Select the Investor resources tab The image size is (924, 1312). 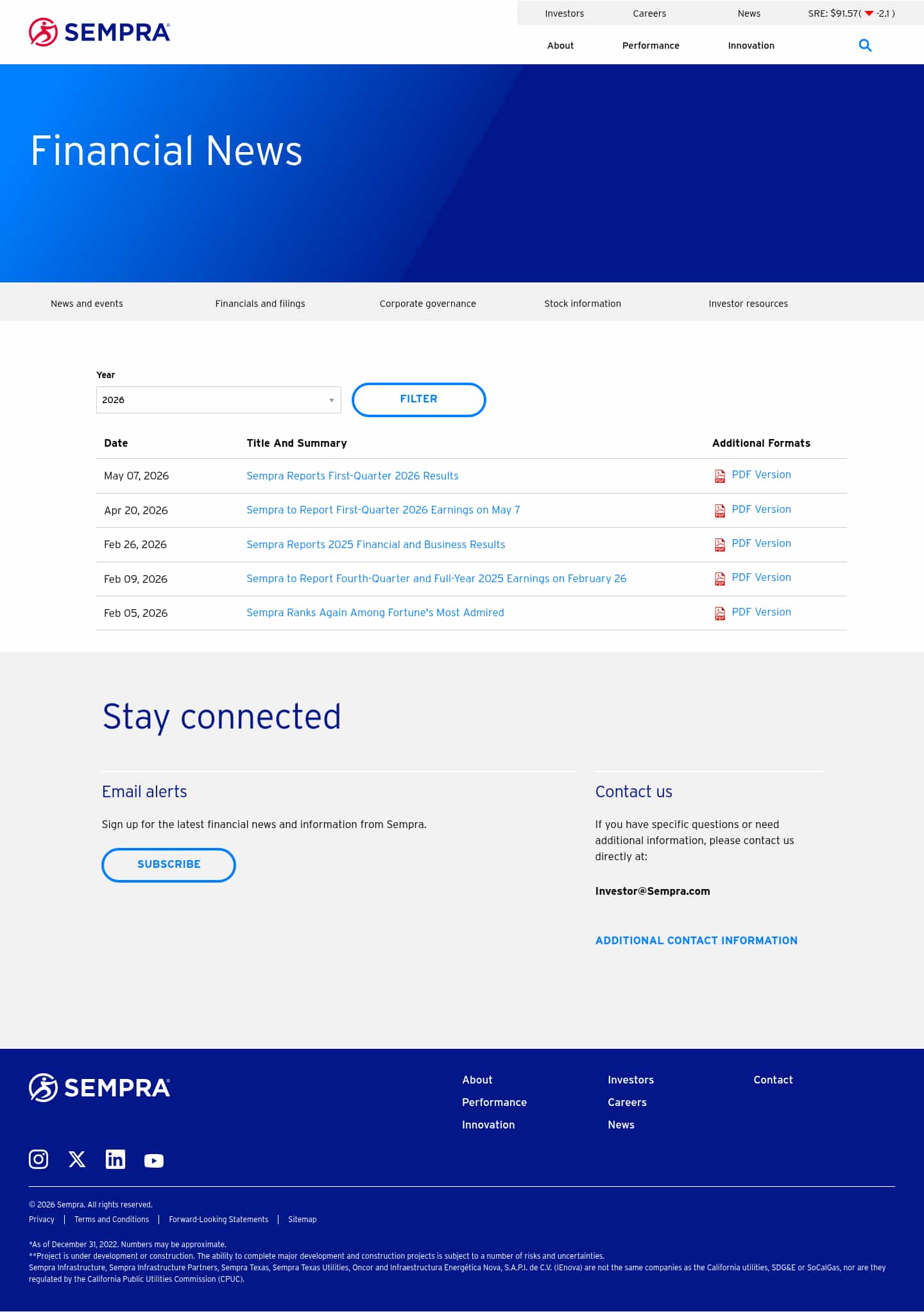point(748,304)
